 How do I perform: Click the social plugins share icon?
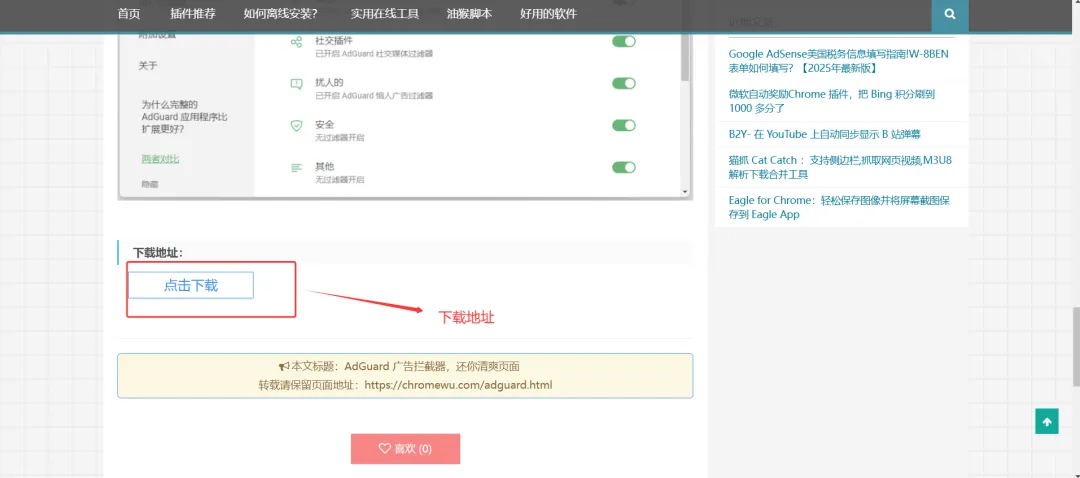coord(296,42)
